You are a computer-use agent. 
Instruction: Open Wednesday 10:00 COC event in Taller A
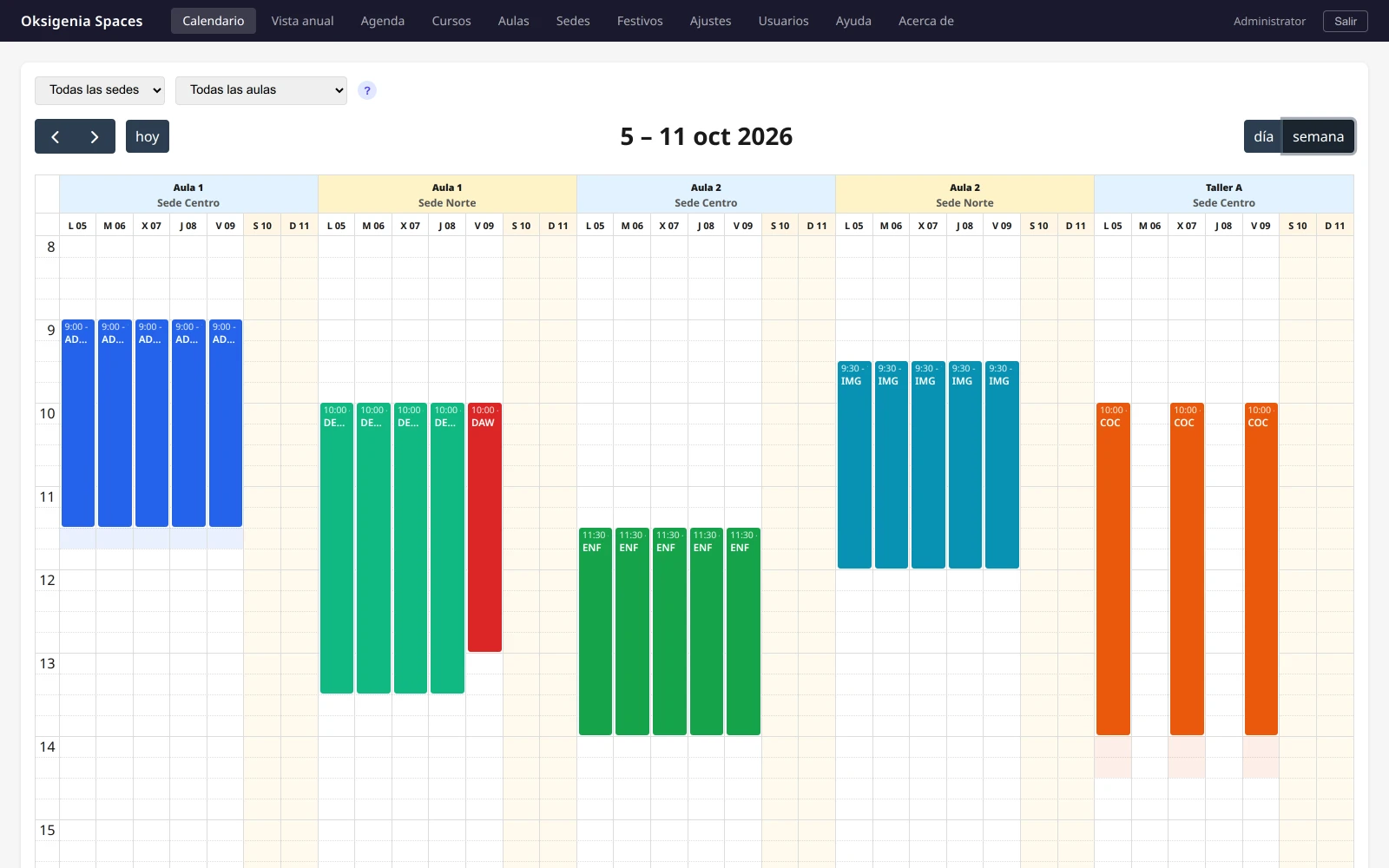coord(1187,569)
